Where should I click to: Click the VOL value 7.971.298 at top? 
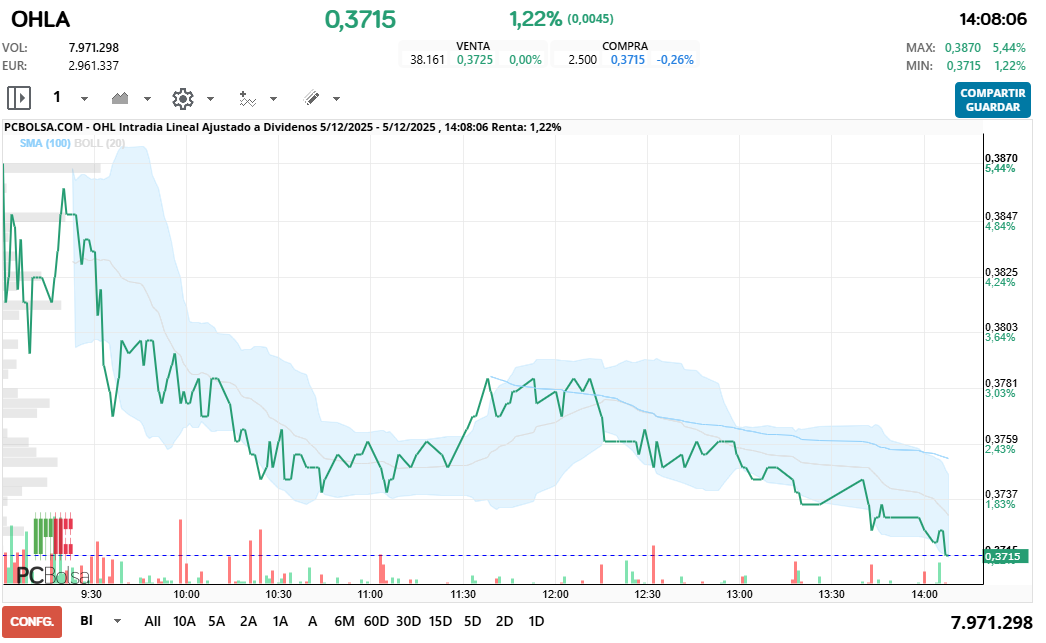pyautogui.click(x=93, y=47)
